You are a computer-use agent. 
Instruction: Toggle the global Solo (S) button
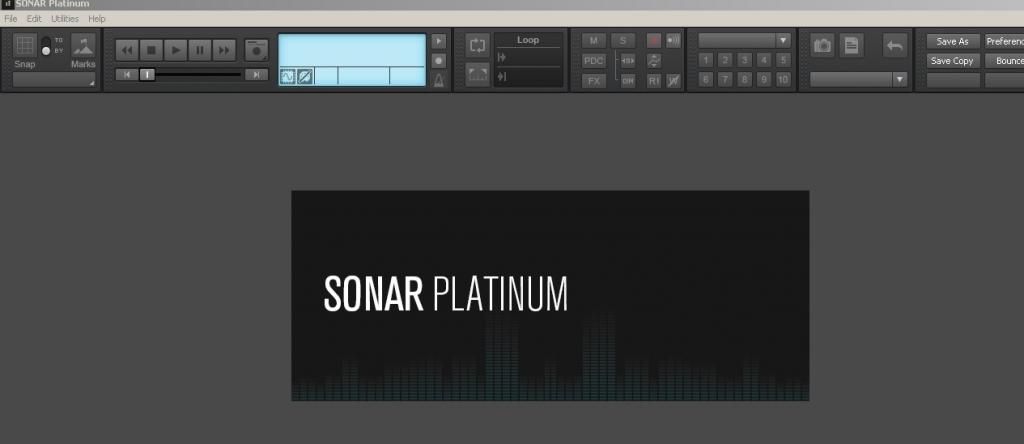[623, 41]
